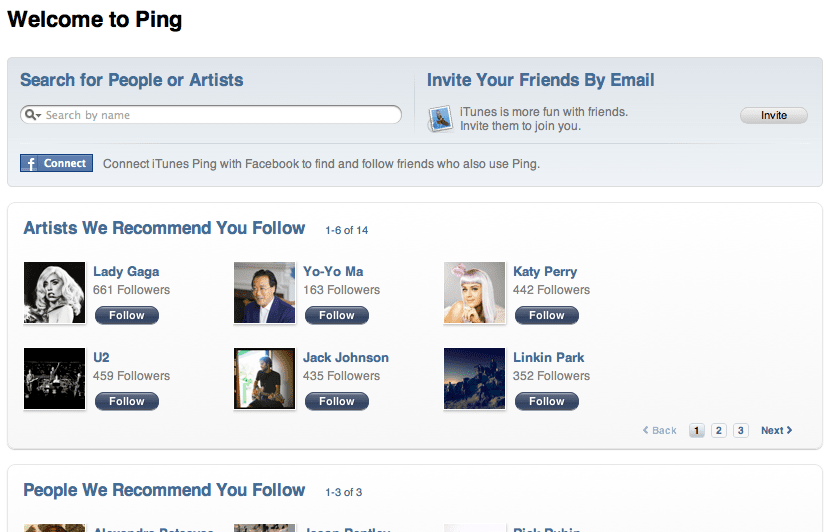The height and width of the screenshot is (532, 832).
Task: Follow Jack Johnson
Action: point(337,402)
